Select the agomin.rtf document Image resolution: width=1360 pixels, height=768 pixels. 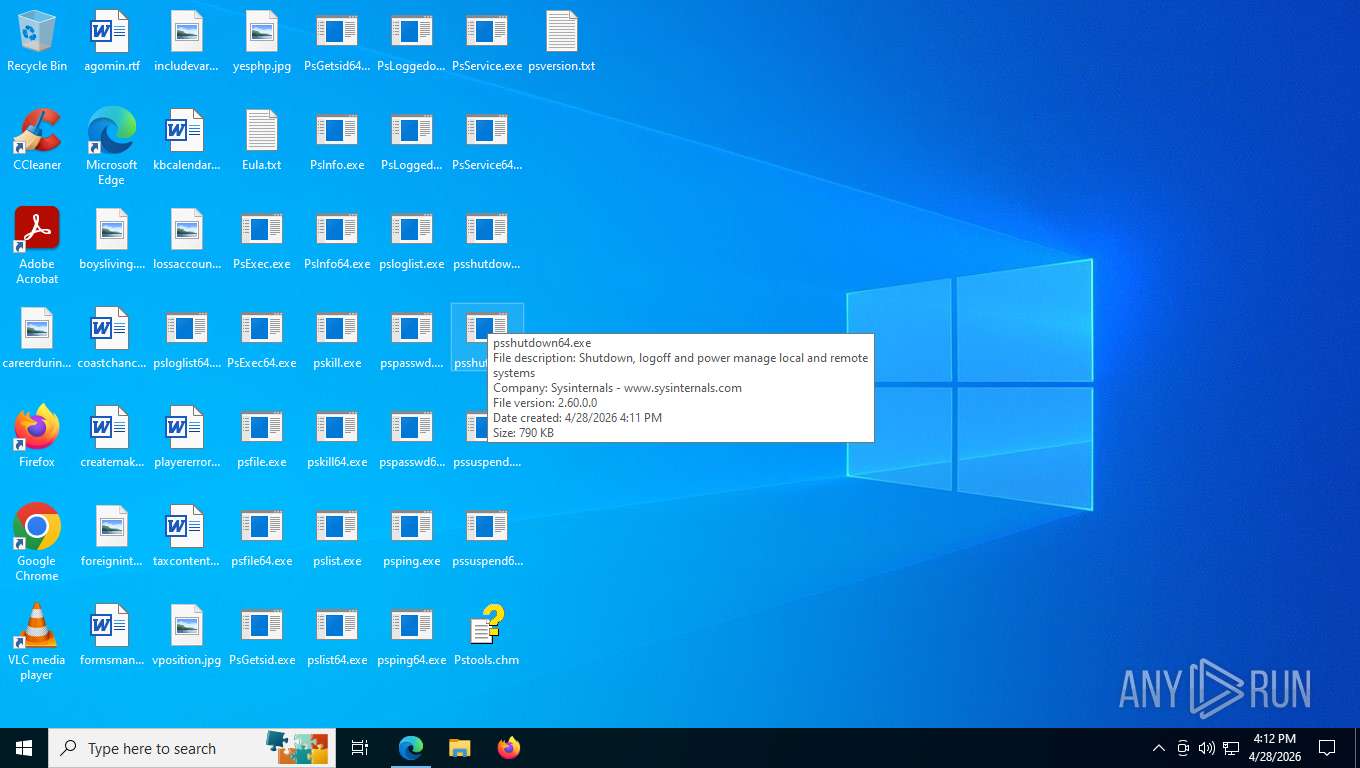[x=111, y=42]
